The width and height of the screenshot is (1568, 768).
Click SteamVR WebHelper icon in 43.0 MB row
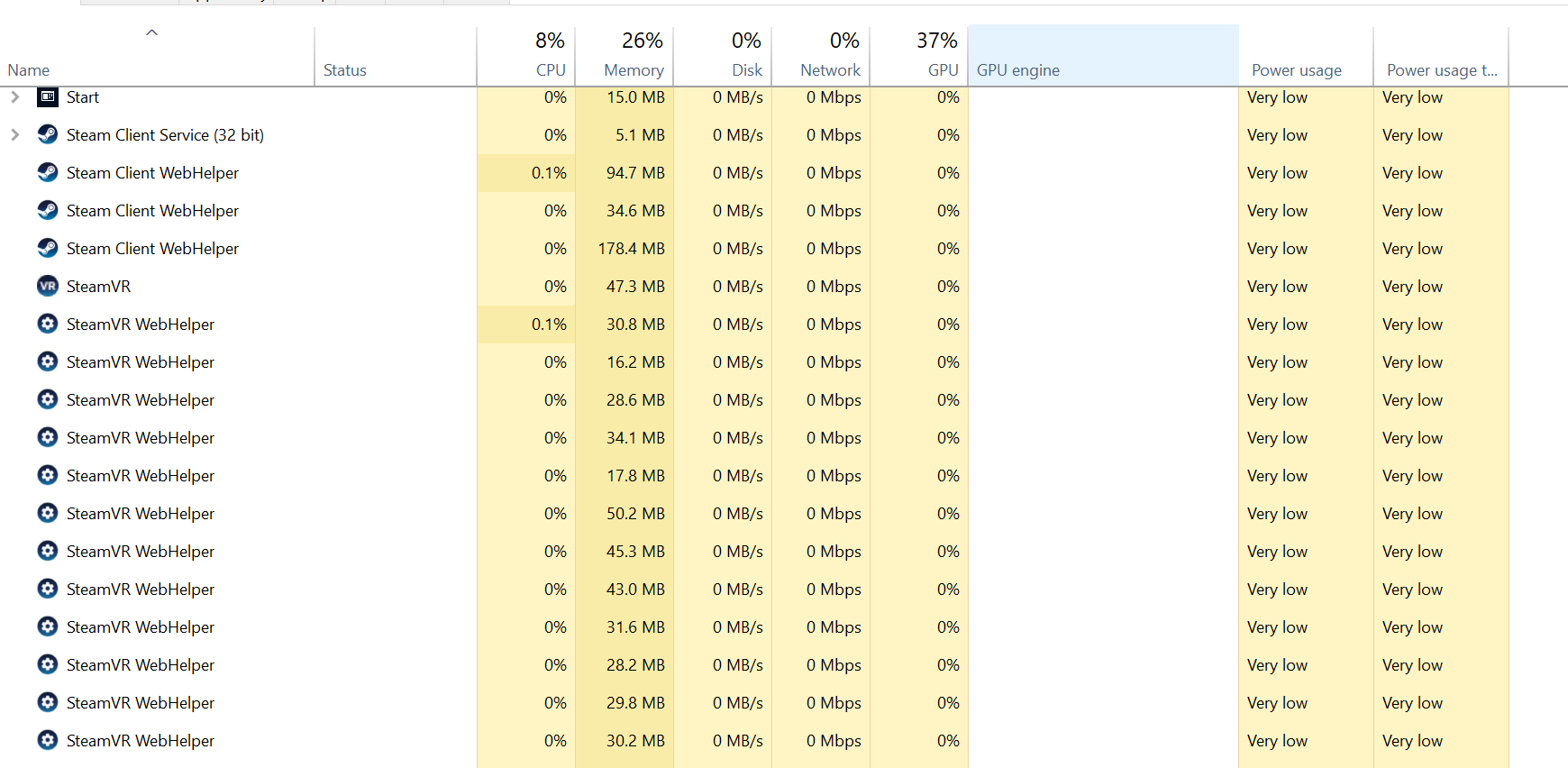(x=48, y=589)
